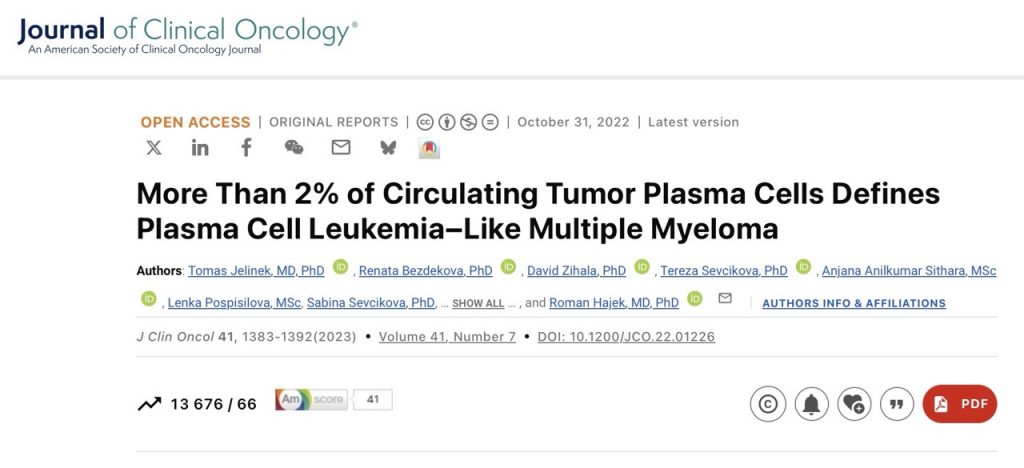Share article on LinkedIn

(x=200, y=148)
